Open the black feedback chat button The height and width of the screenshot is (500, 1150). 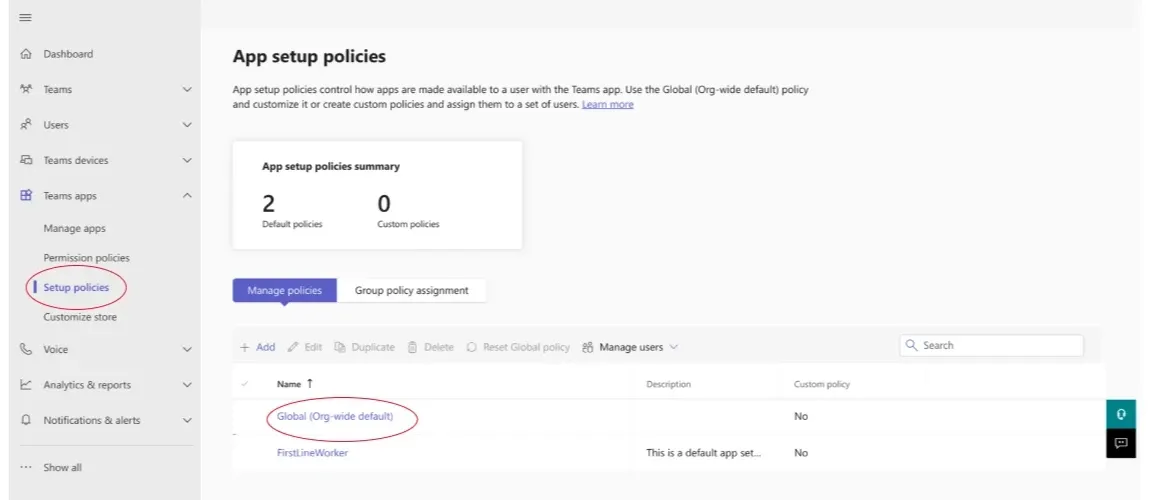click(x=1121, y=444)
